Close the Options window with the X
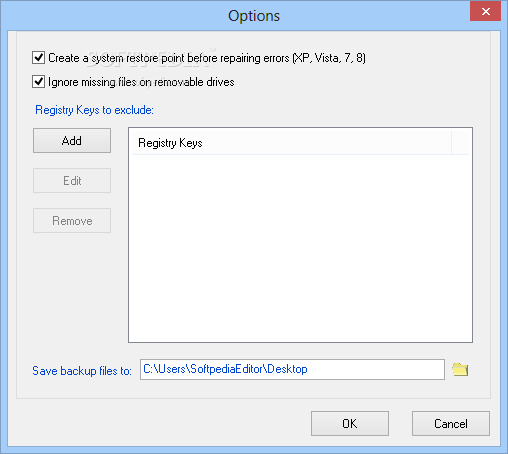 pos(485,11)
